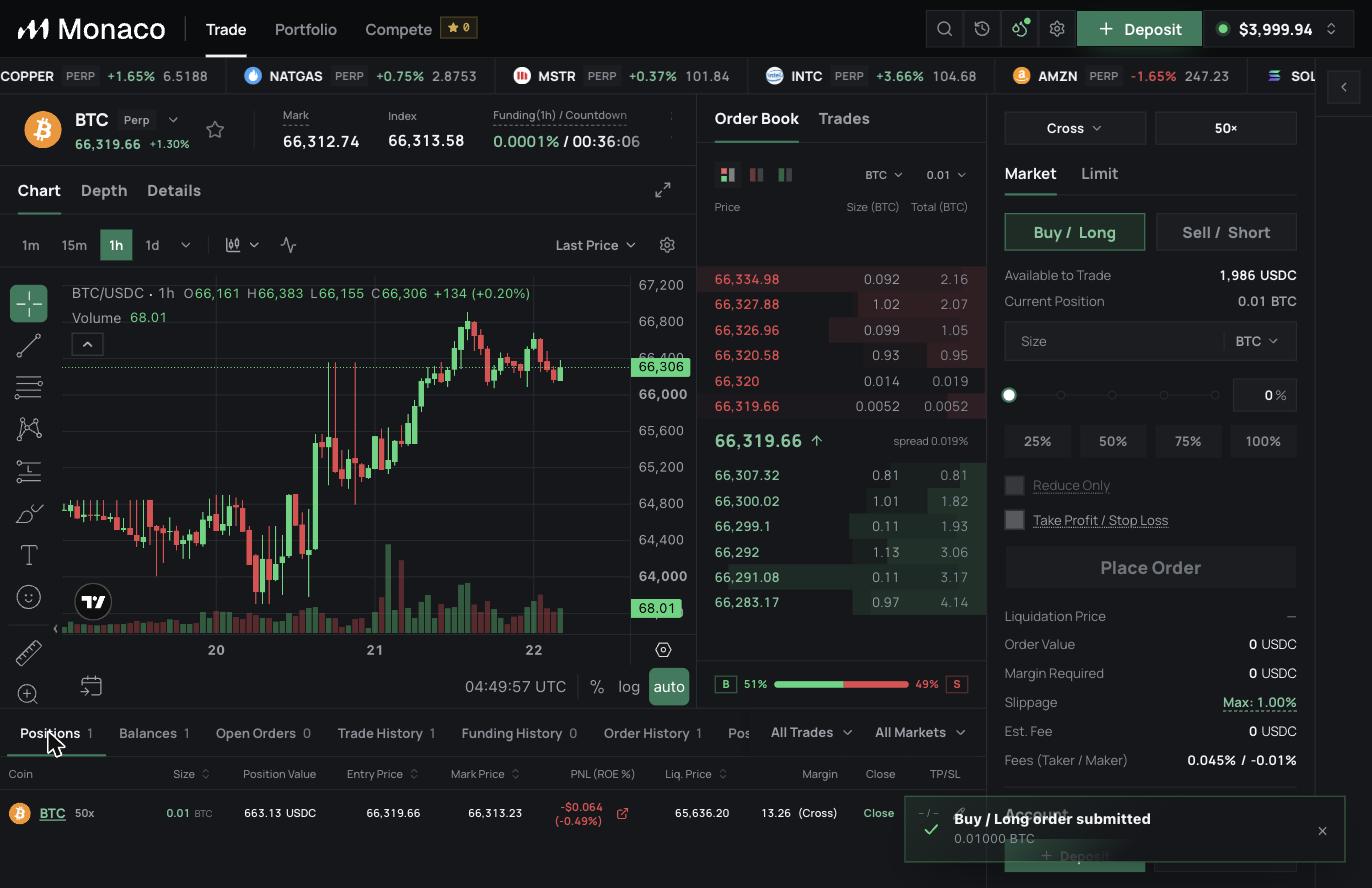Expand the chart to fullscreen
Image resolution: width=1372 pixels, height=888 pixels.
coord(663,190)
